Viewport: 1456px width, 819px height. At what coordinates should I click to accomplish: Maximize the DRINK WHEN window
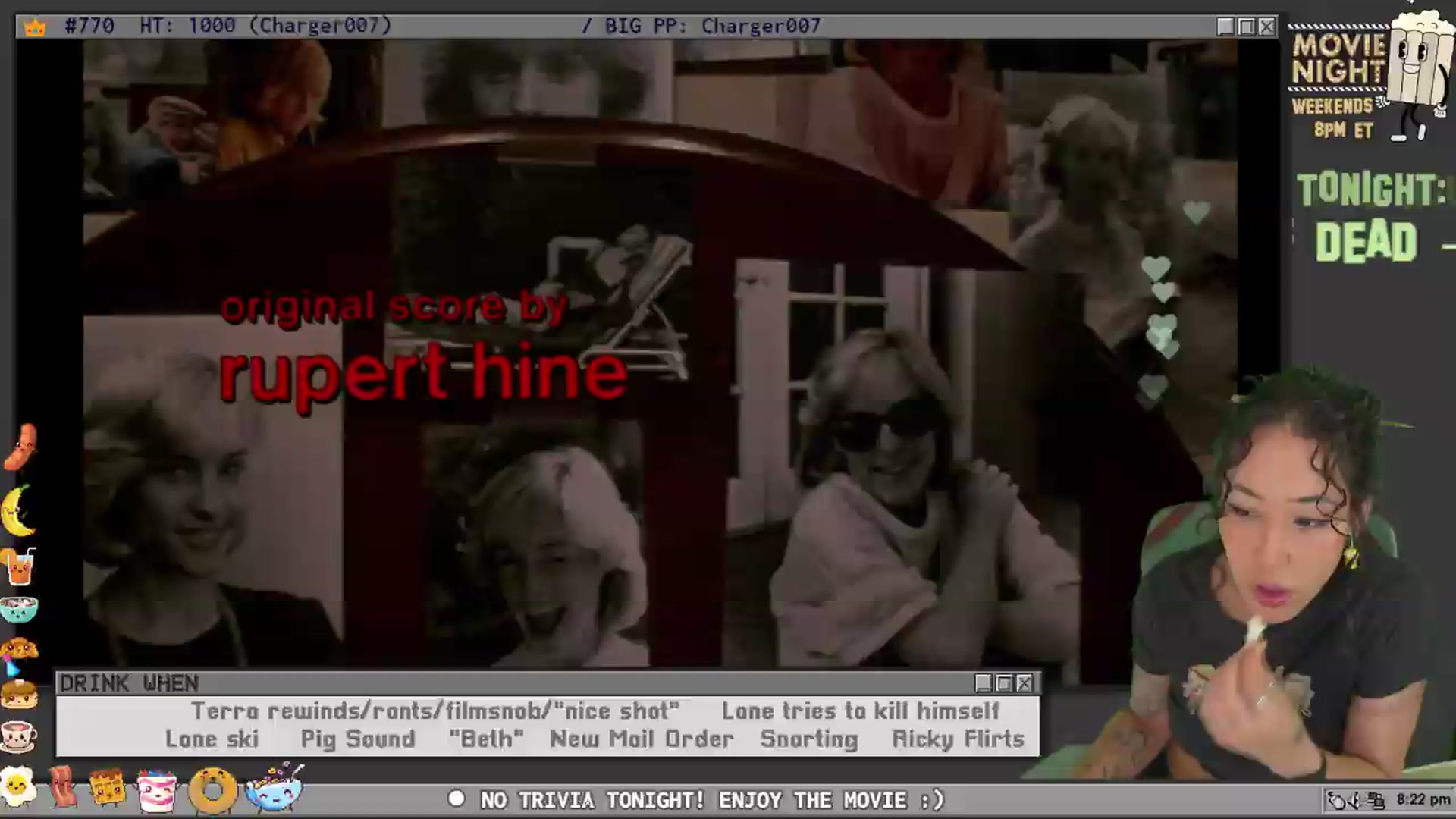pyautogui.click(x=1003, y=683)
